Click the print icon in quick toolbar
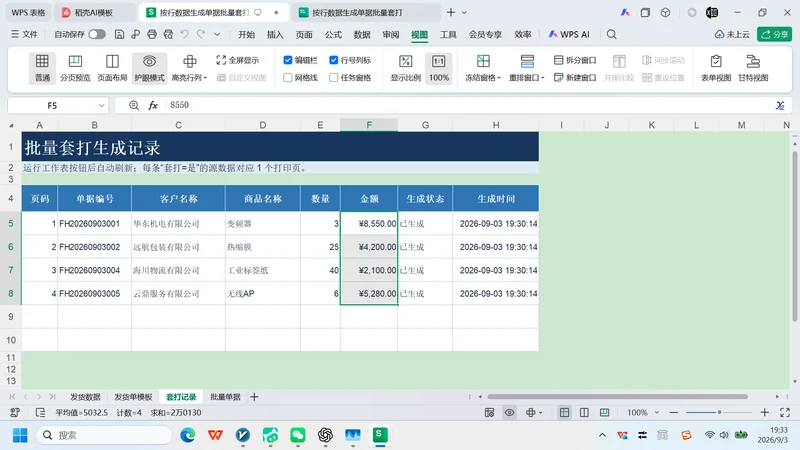This screenshot has height=450, width=800. (152, 34)
